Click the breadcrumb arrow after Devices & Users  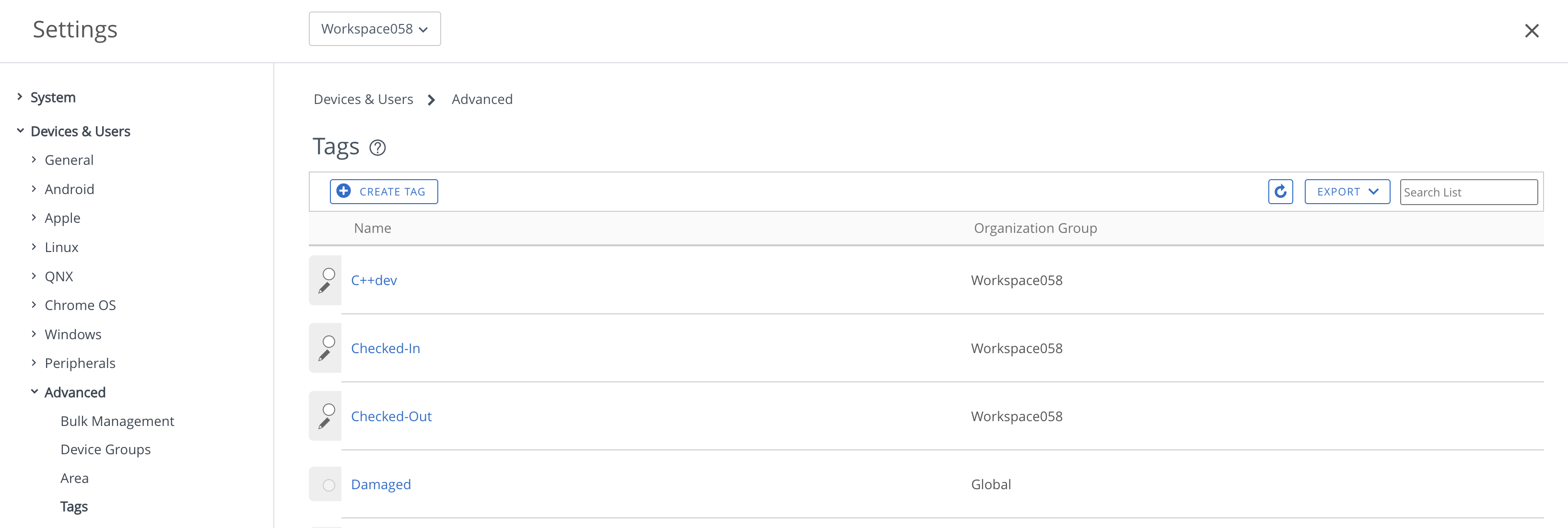tap(432, 100)
